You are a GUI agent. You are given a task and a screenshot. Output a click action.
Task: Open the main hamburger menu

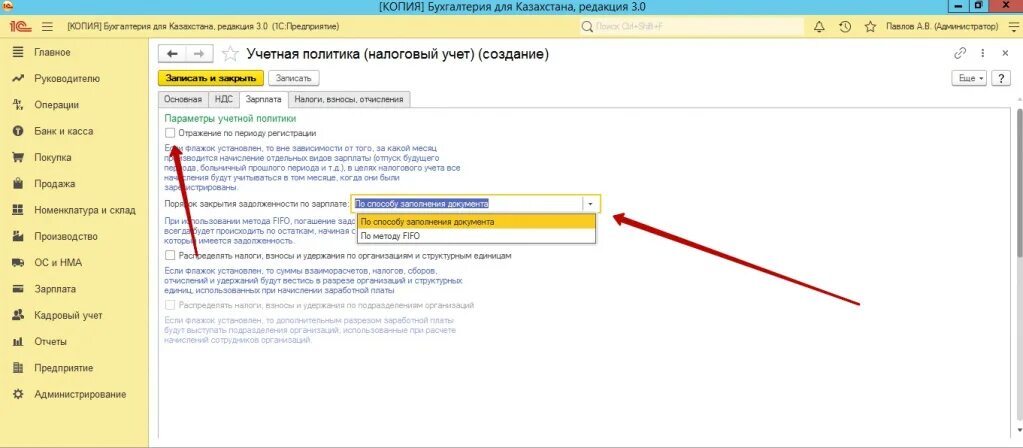pos(47,27)
